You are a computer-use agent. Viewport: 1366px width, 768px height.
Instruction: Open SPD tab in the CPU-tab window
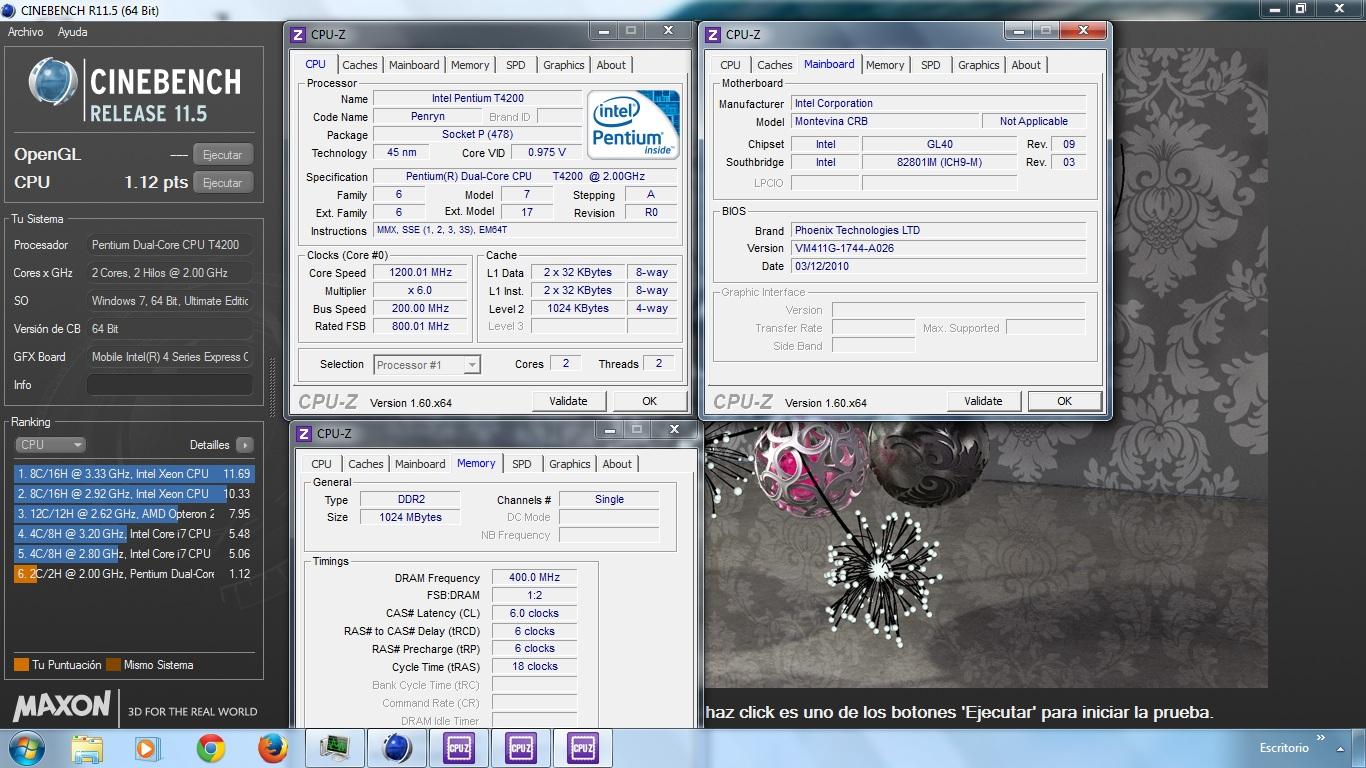point(516,65)
